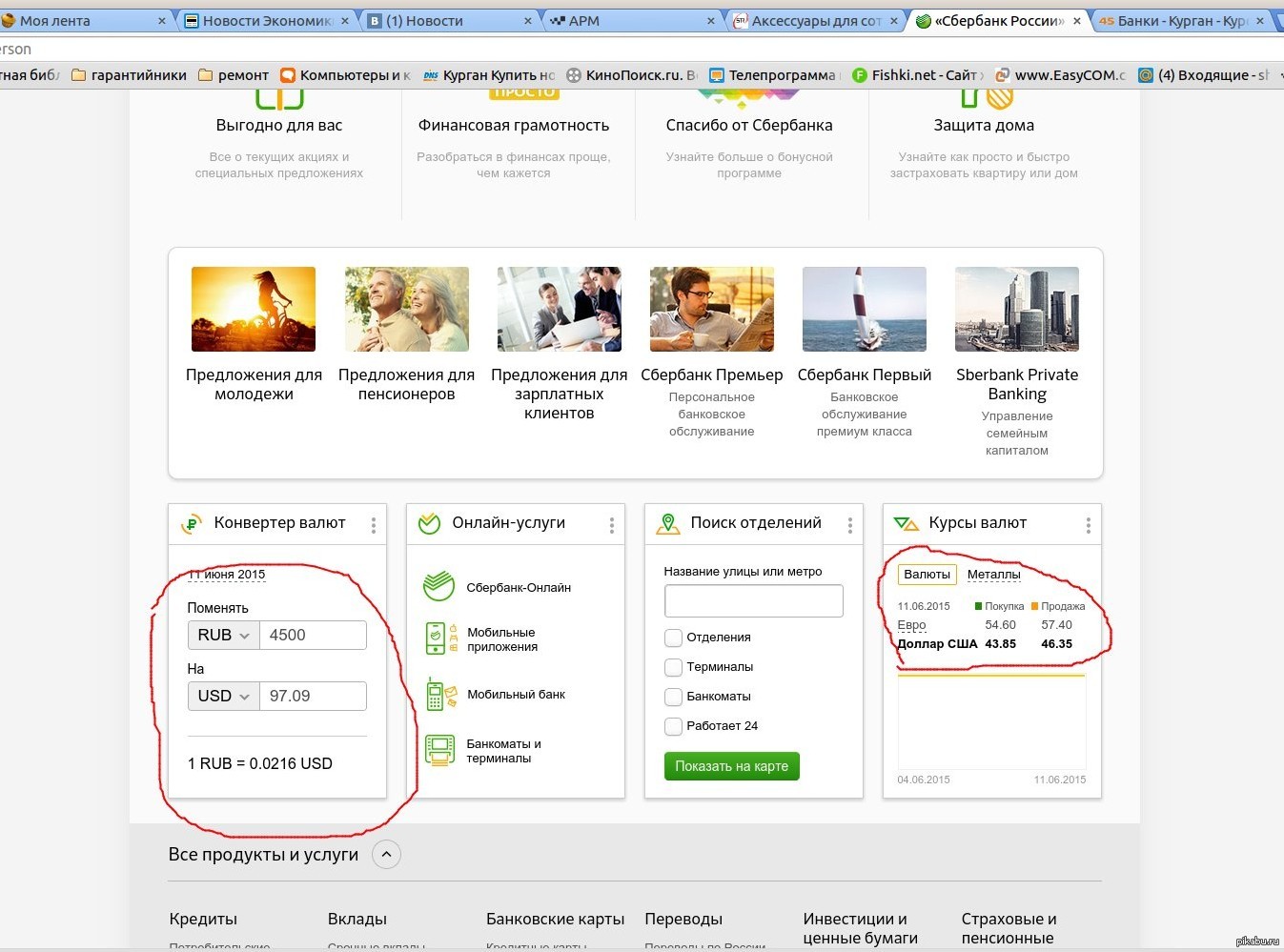Click the Евро currency link
The width and height of the screenshot is (1284, 952).
tap(911, 625)
